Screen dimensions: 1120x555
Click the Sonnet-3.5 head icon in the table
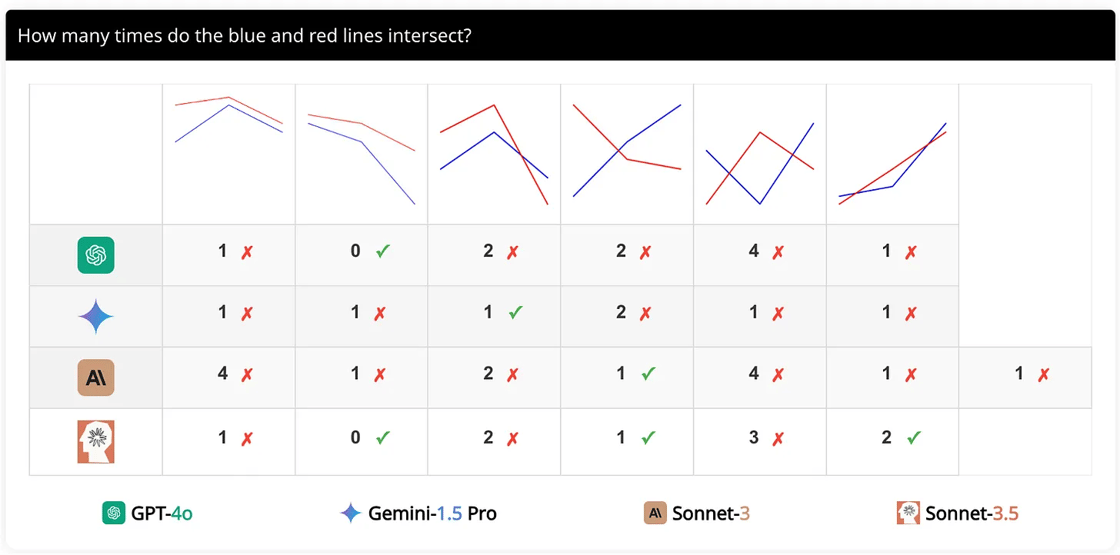click(x=96, y=441)
